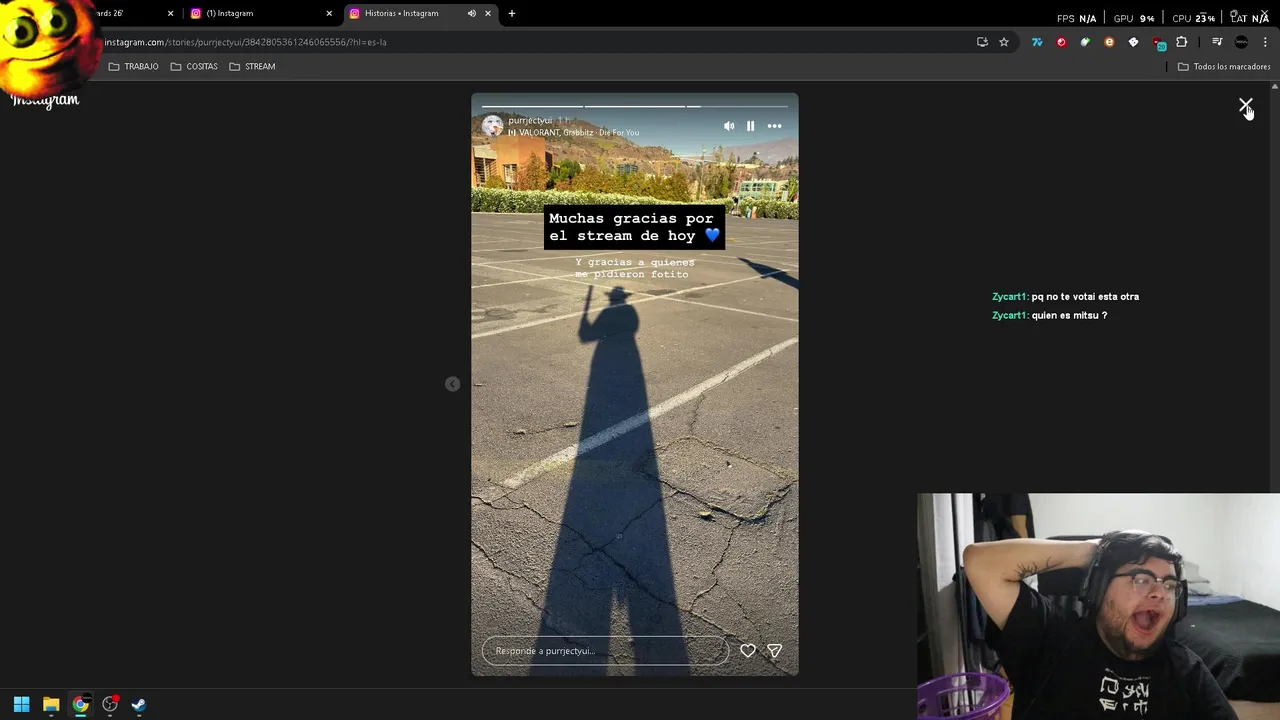Open the red circular browser extension
This screenshot has height=720, width=1280.
1061,42
